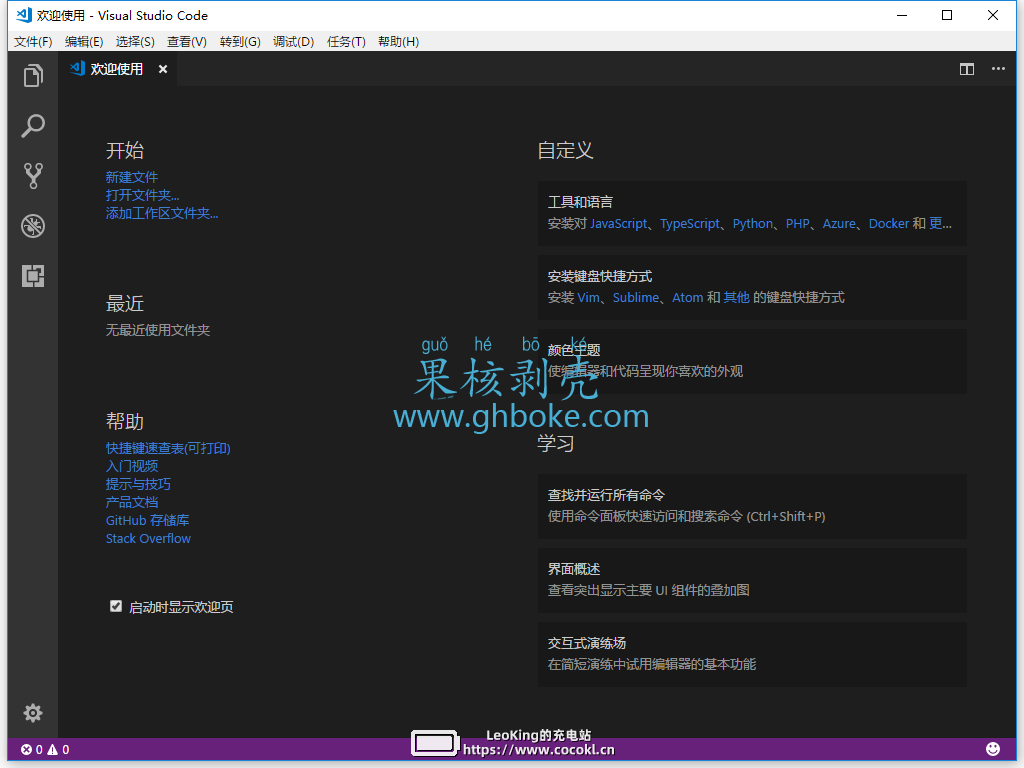Screen dimensions: 1024x768
Task: Open the Manage gear icon
Action: pos(33,712)
